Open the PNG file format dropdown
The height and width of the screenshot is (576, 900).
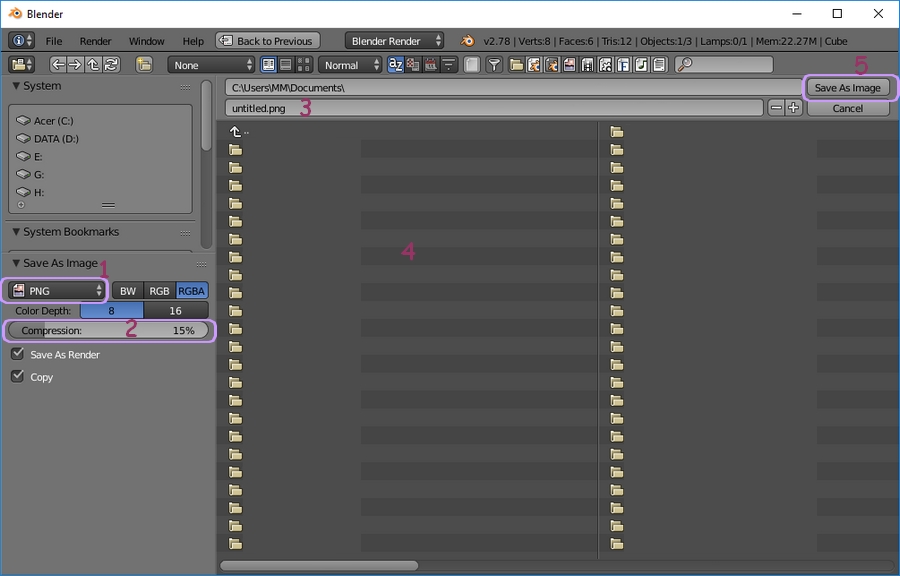point(57,291)
